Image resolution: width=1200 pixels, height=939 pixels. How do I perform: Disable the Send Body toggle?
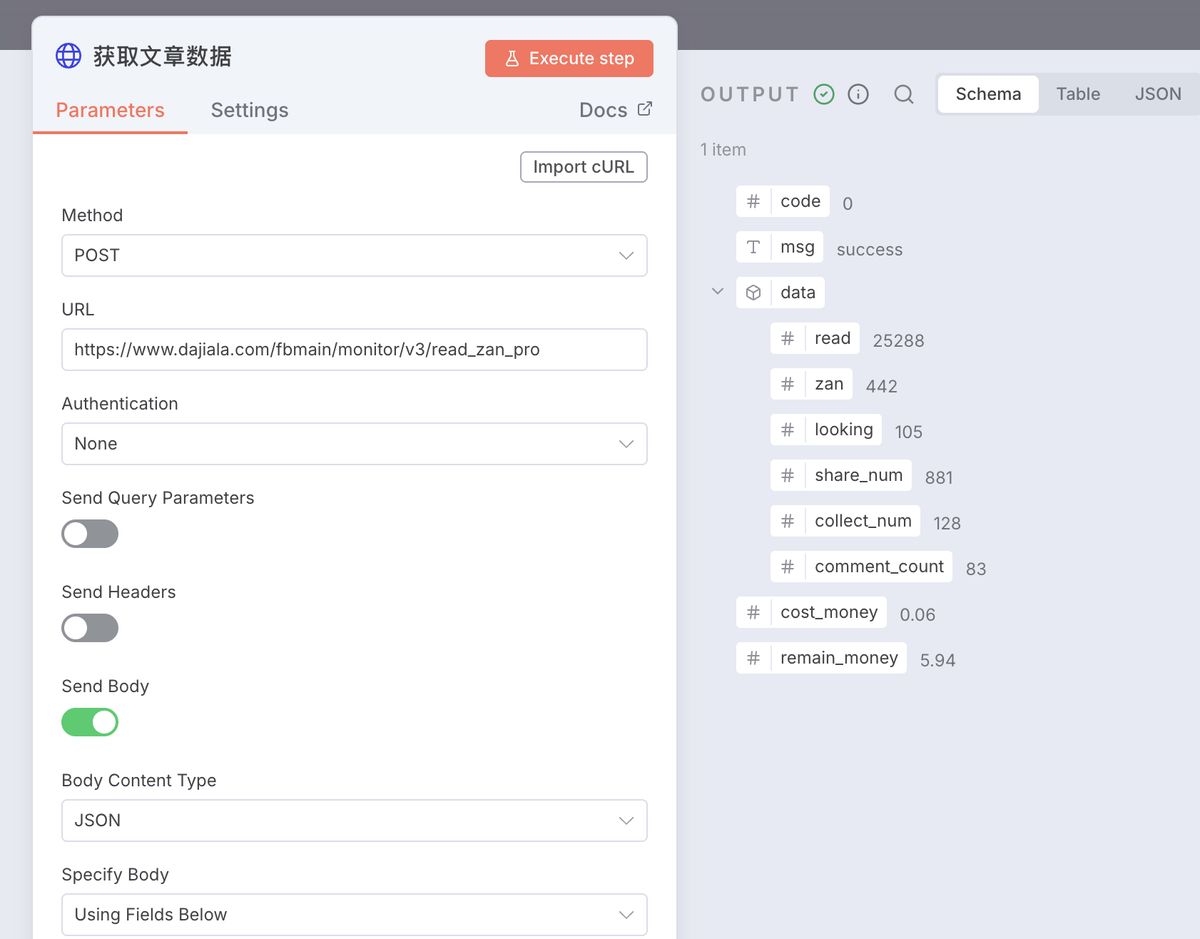90,721
